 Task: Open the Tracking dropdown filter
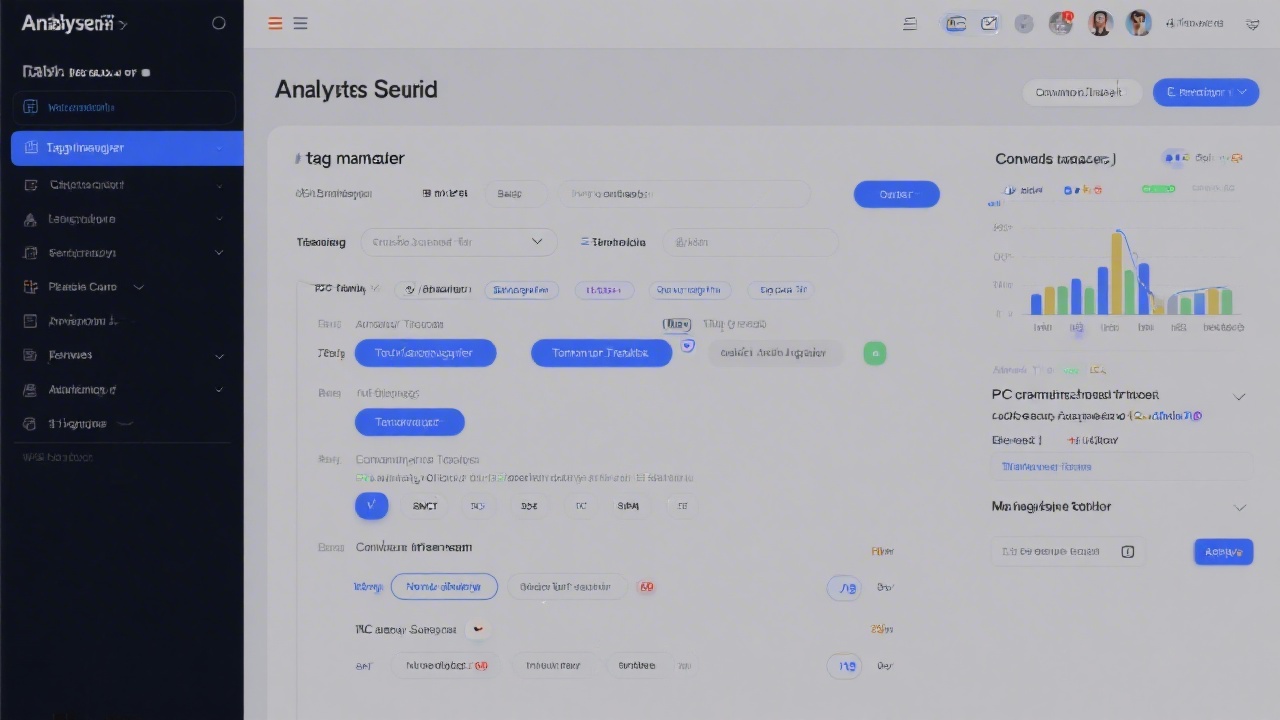point(459,241)
